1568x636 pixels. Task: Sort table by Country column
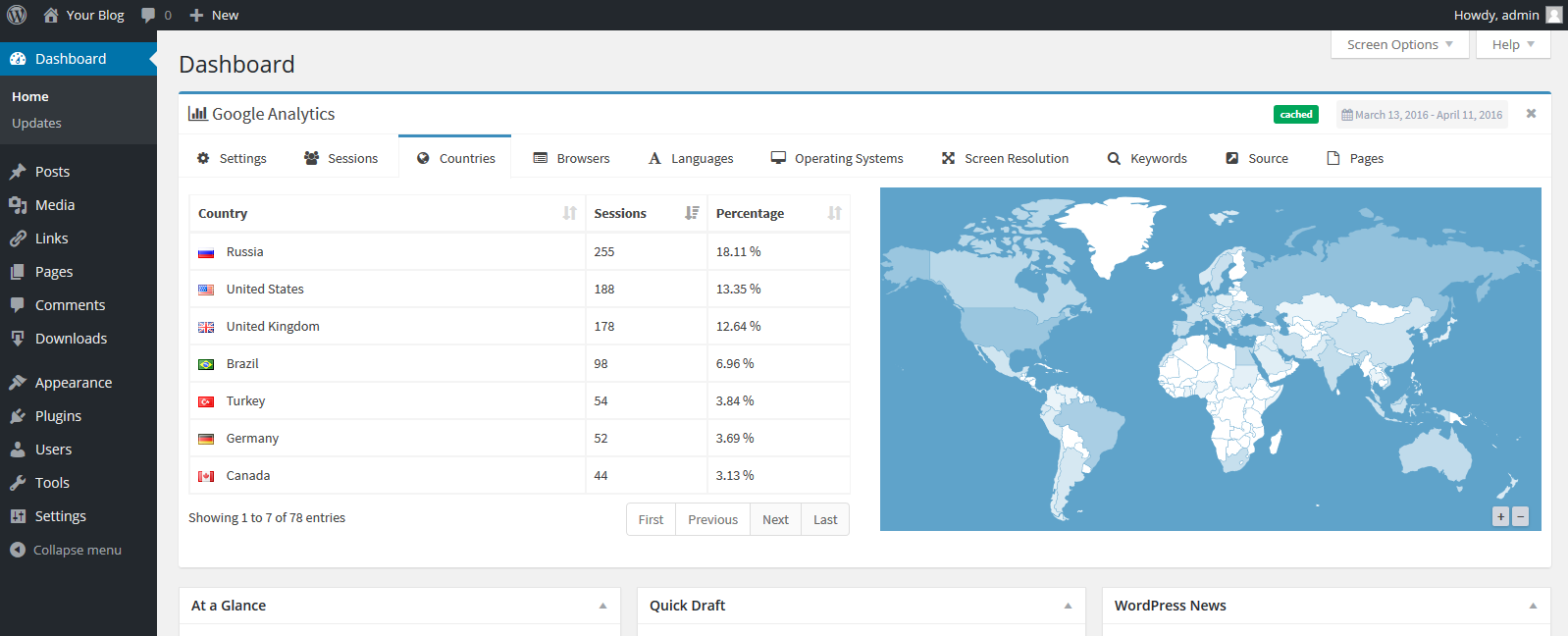[x=388, y=213]
